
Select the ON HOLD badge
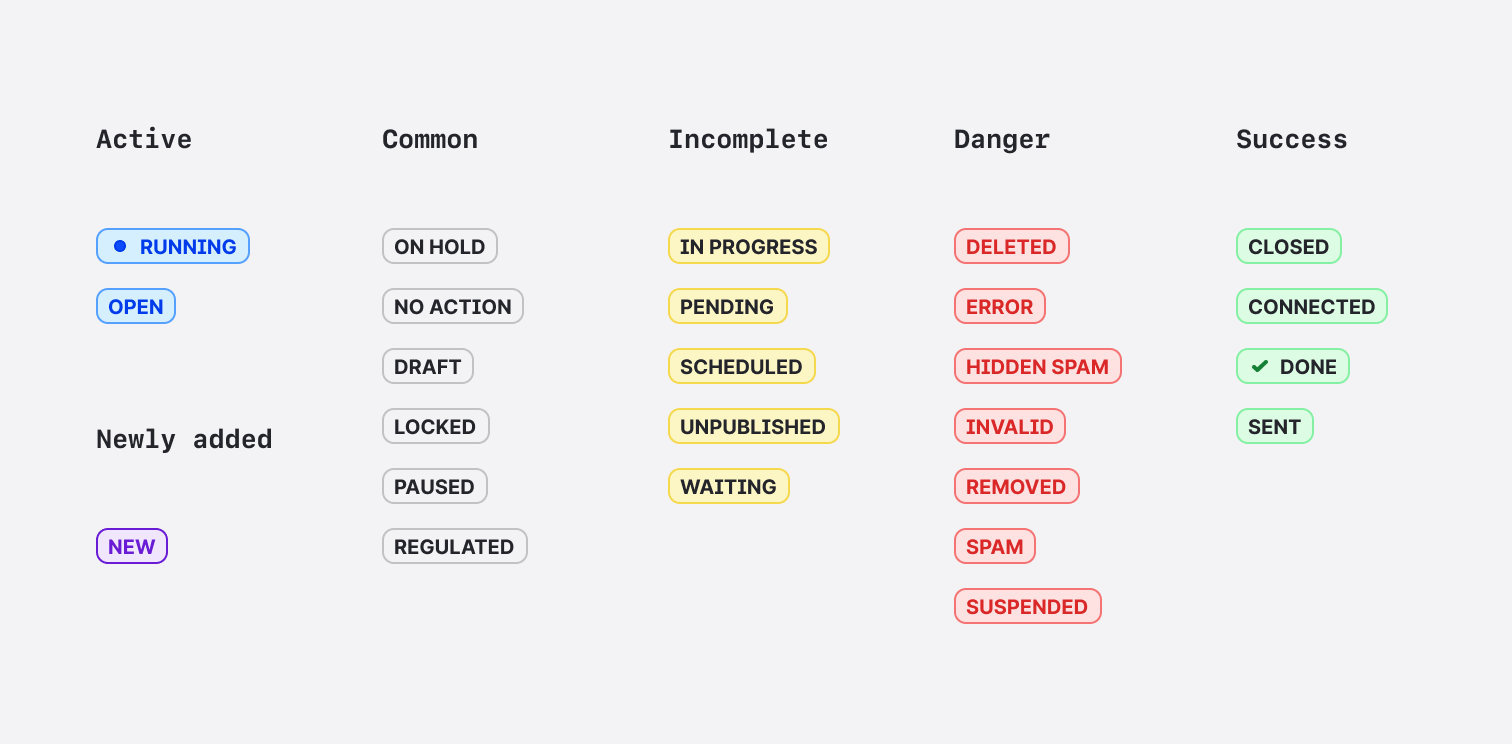click(x=440, y=247)
